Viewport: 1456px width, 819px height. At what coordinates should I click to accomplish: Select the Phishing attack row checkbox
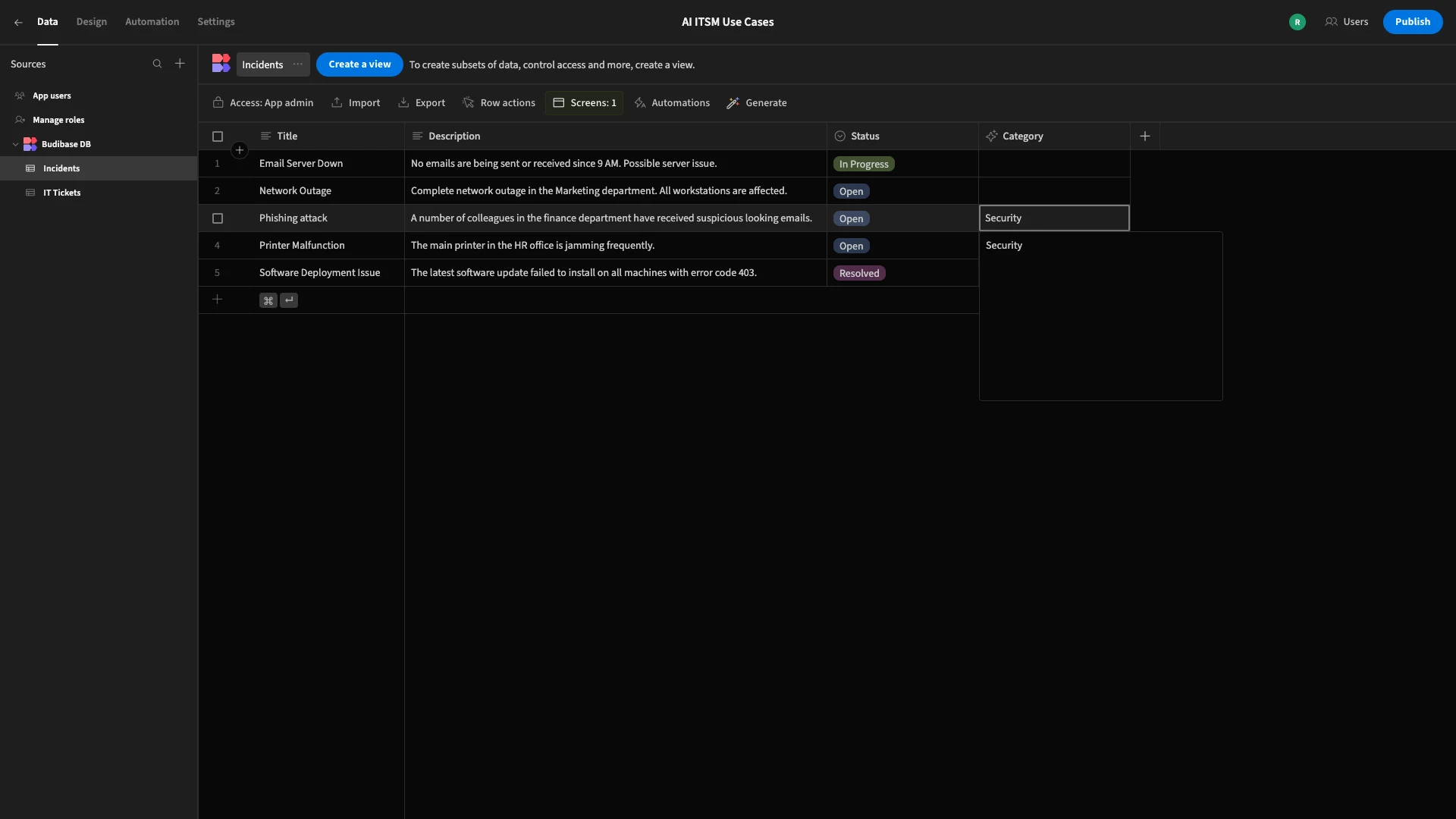coord(218,218)
